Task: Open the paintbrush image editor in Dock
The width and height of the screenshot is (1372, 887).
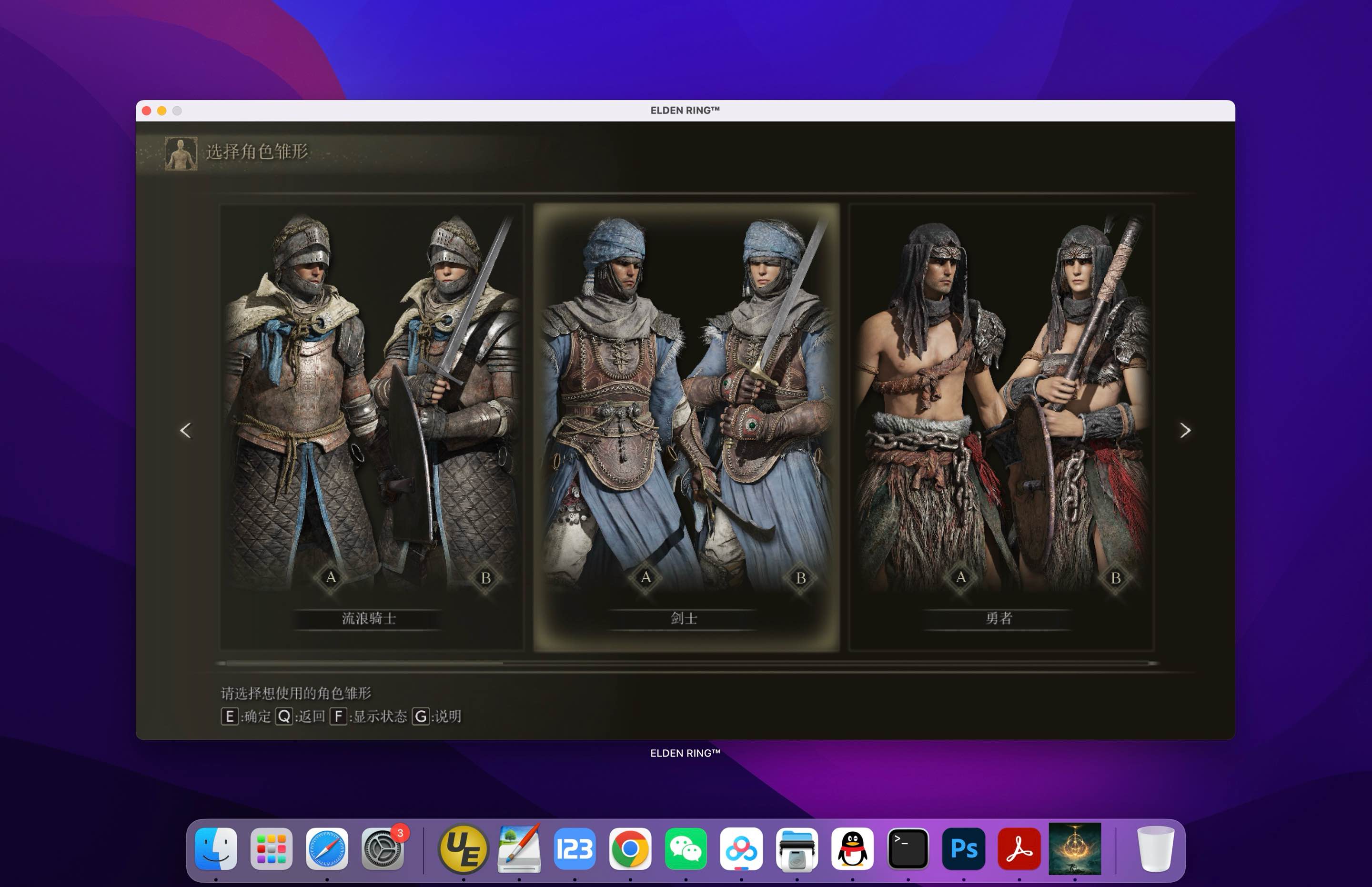Action: point(519,849)
